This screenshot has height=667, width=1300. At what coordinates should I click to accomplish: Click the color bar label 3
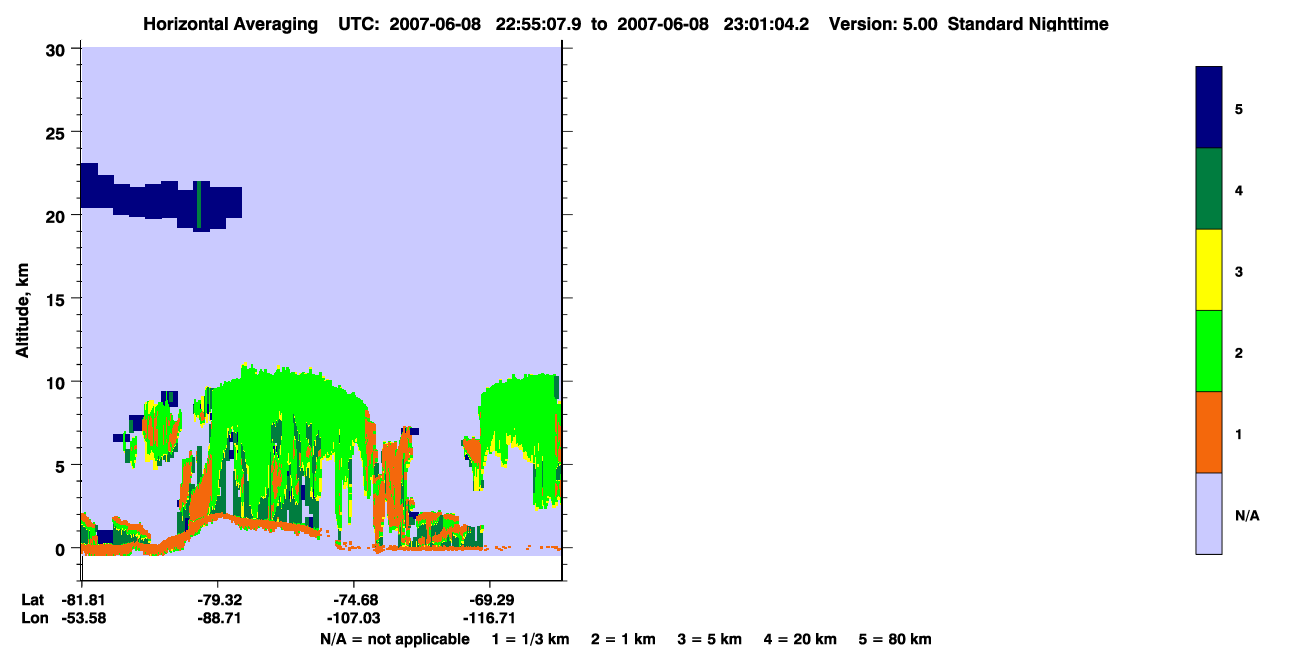[1239, 271]
